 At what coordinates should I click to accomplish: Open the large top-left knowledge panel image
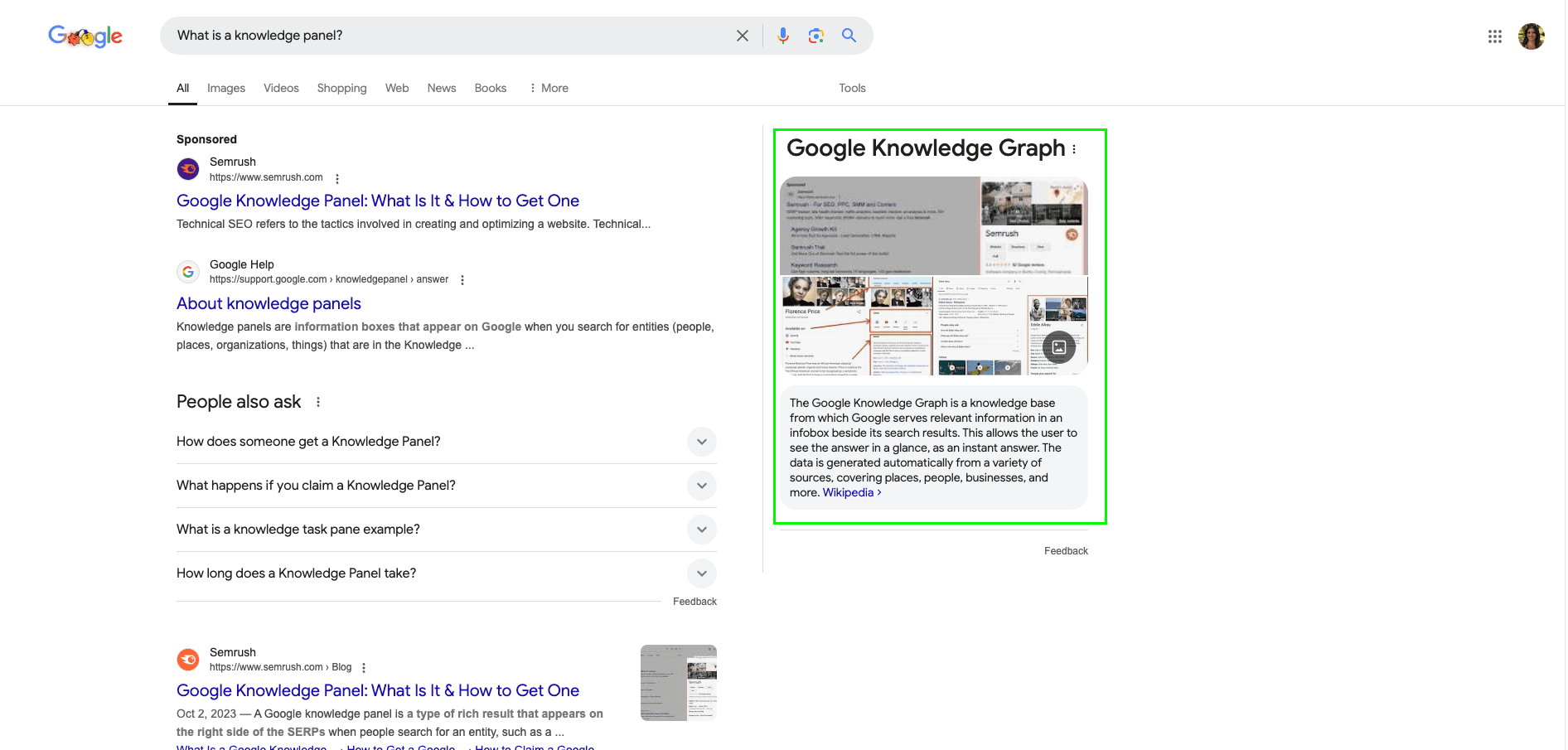pos(880,225)
